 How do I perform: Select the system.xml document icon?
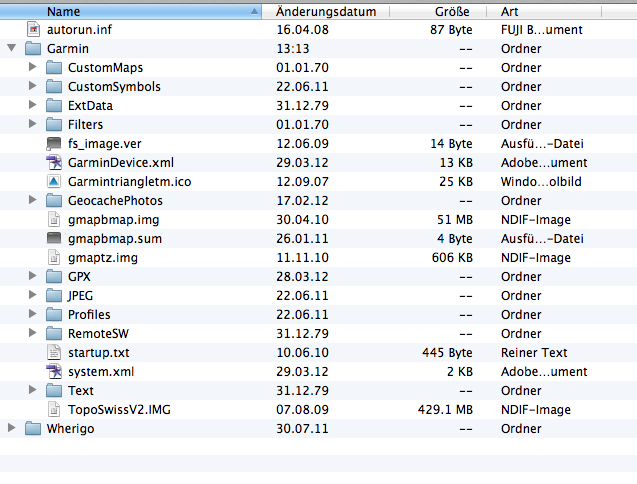pos(54,371)
